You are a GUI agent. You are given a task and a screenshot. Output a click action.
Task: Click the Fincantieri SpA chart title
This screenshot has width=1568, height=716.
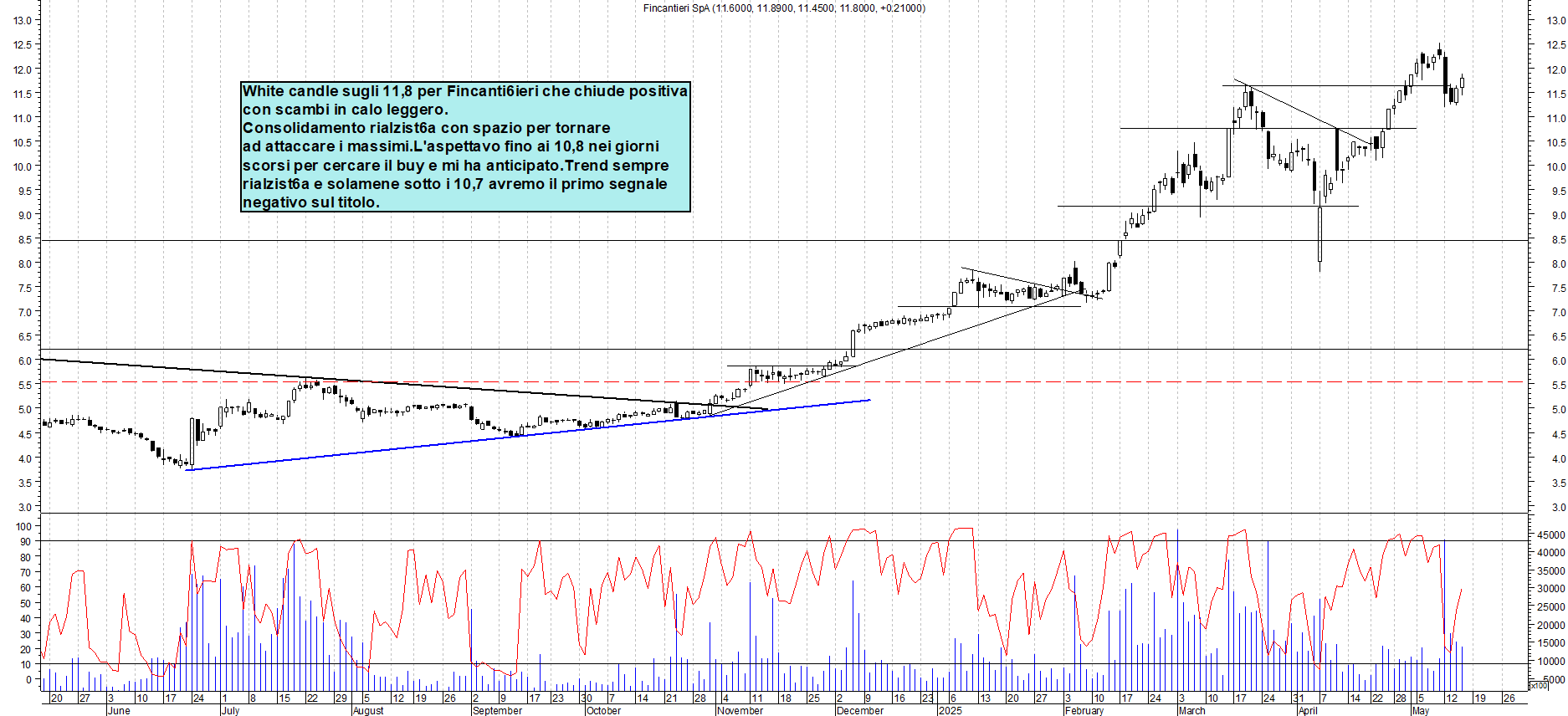coord(784,8)
